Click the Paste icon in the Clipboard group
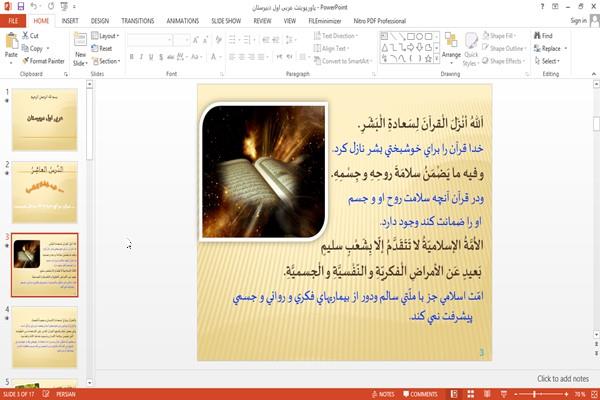This screenshot has height=400, width=600. [11, 41]
